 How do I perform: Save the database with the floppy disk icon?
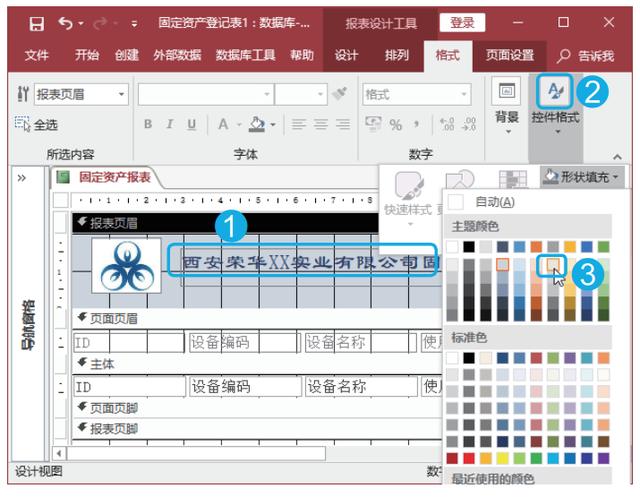(37, 23)
